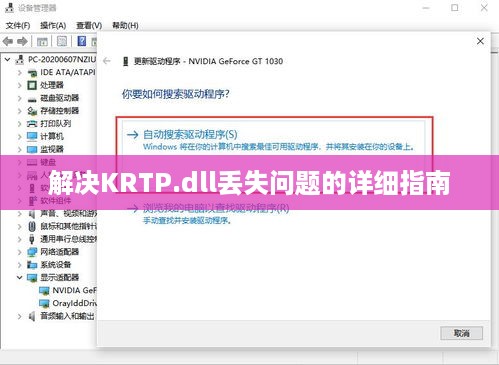The width and height of the screenshot is (499, 365).
Task: Click the Device Manager title bar icon
Action: (9, 7)
